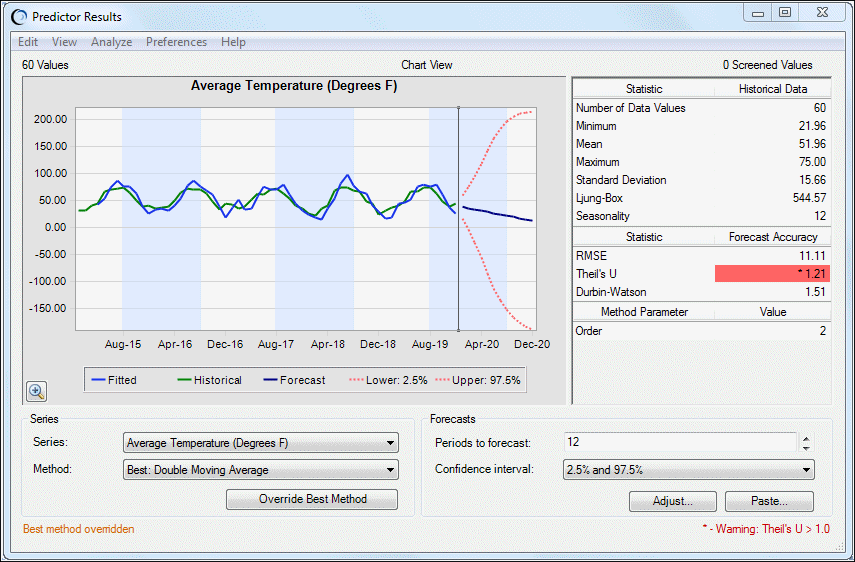Click the 0 Screened Values label
This screenshot has width=855, height=562.
[767, 65]
